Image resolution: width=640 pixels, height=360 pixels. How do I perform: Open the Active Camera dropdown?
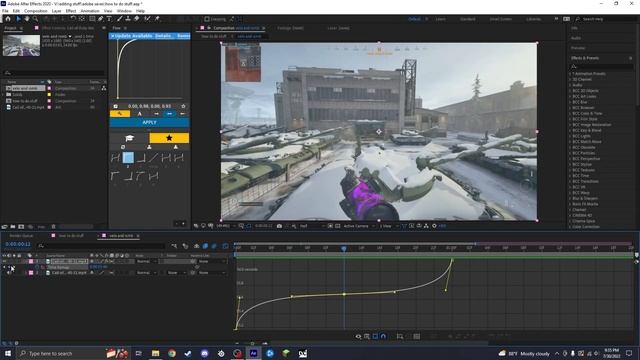(358, 226)
